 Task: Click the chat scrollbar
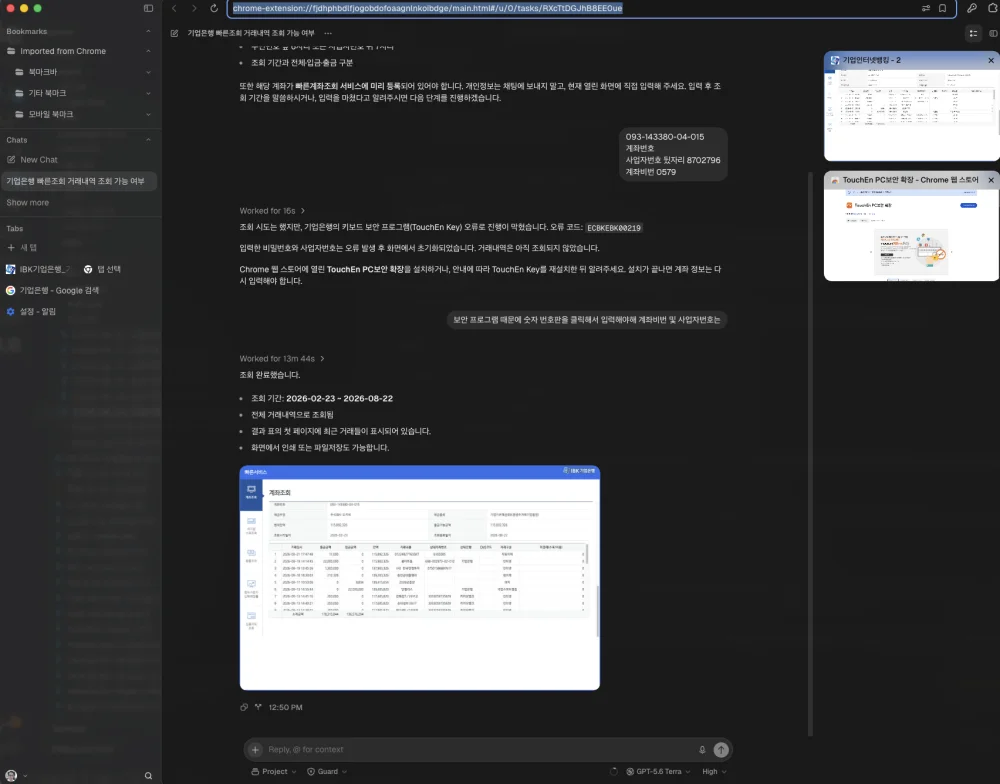(x=811, y=453)
